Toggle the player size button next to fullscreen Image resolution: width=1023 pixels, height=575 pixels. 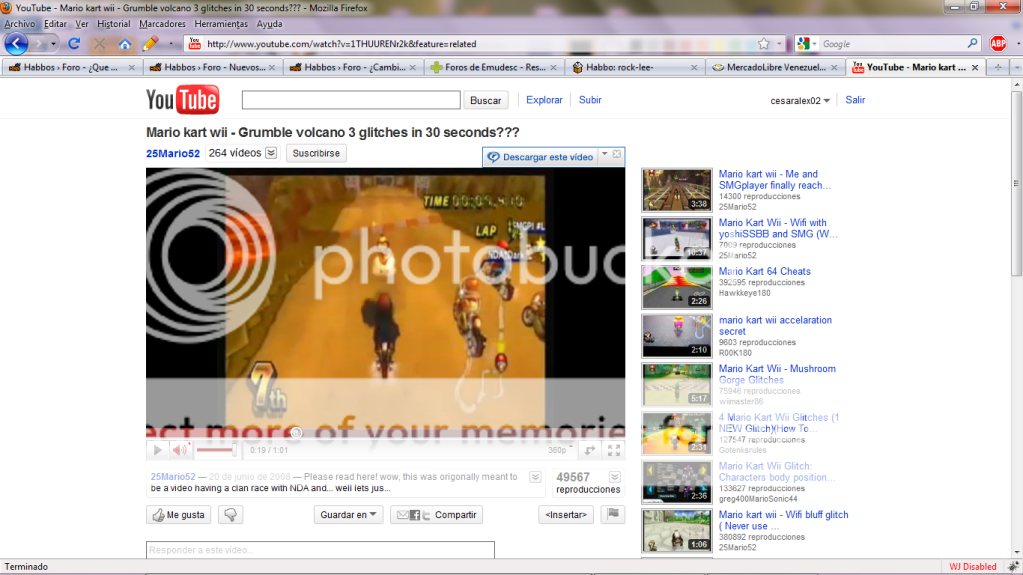[x=590, y=451]
